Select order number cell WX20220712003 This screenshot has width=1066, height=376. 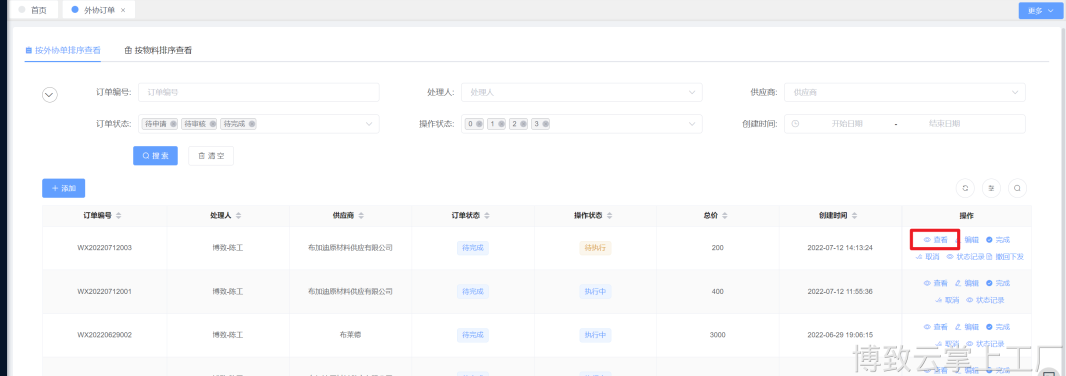click(x=105, y=247)
